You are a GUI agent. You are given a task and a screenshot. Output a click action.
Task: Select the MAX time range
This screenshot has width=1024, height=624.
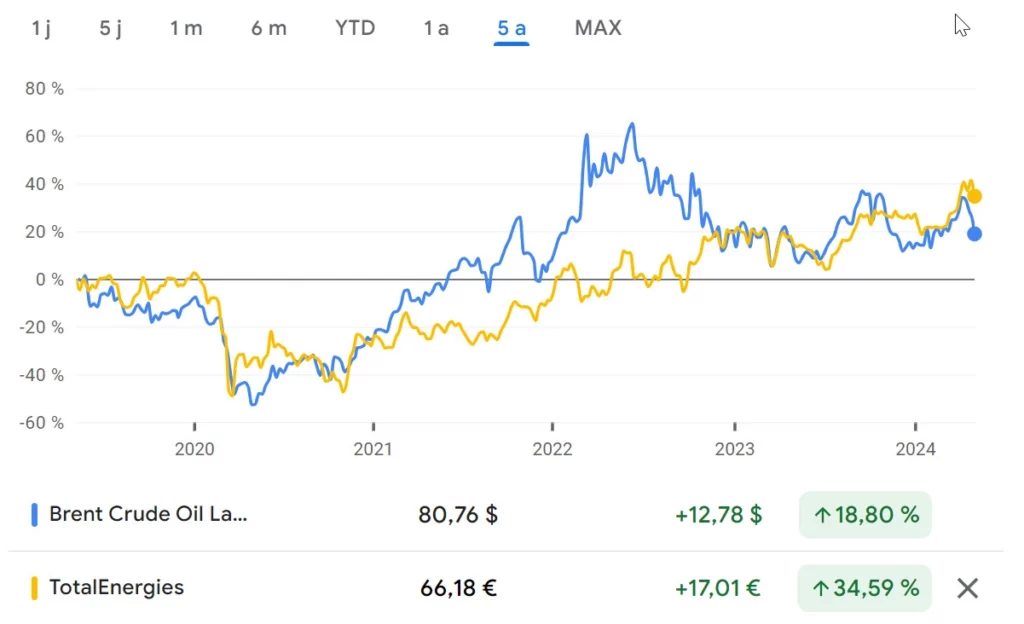[597, 28]
